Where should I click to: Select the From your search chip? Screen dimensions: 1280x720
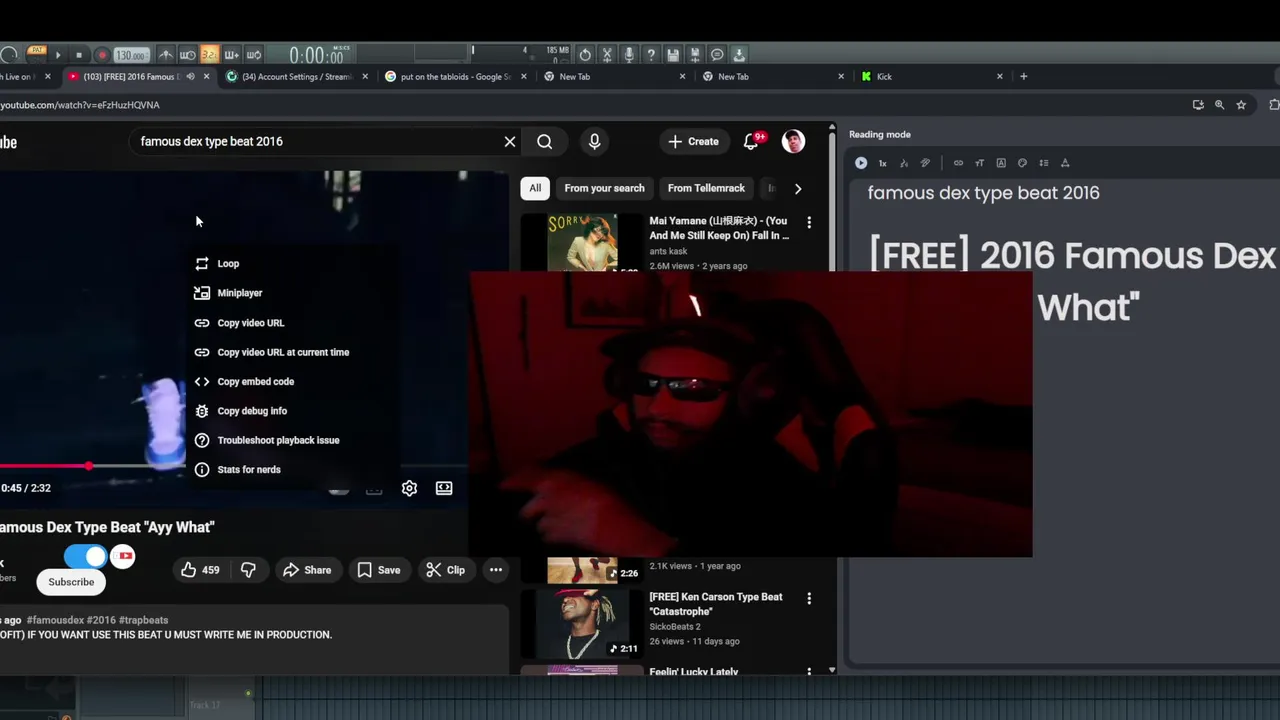click(x=604, y=188)
